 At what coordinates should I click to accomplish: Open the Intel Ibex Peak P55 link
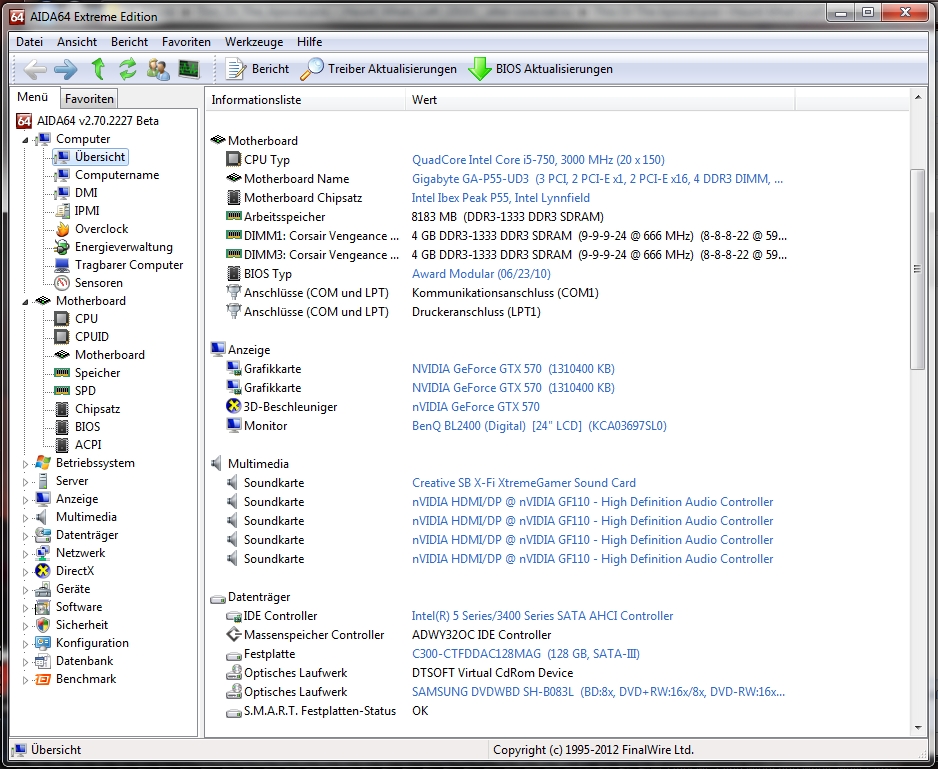[x=501, y=197]
